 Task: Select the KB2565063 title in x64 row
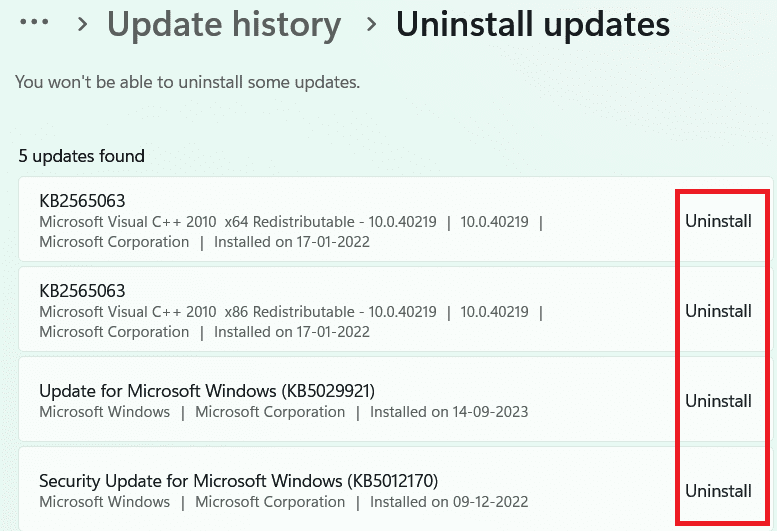pos(82,201)
